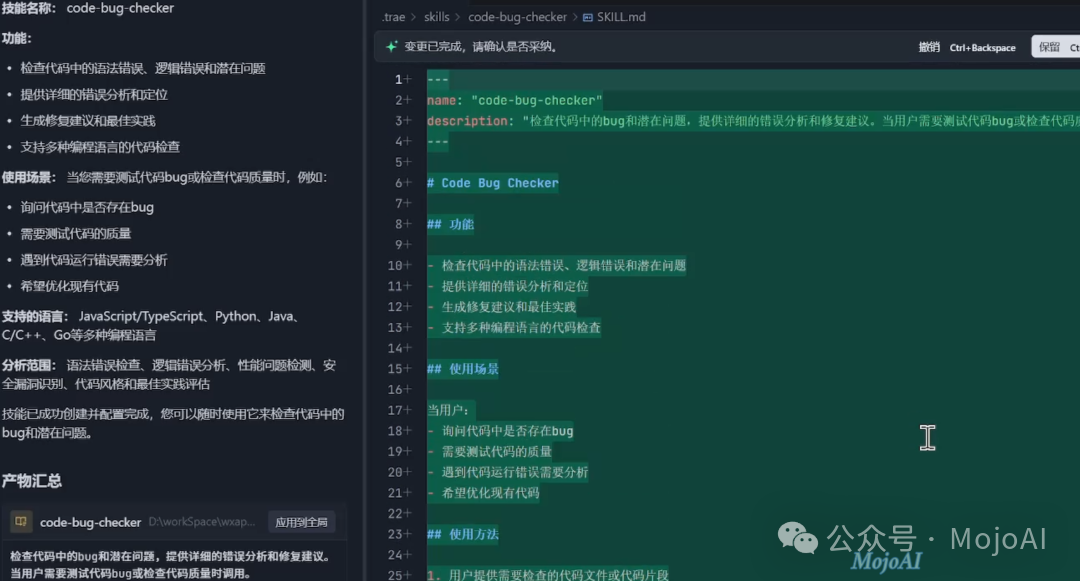Click the code-bug-checker name in product summary
Viewport: 1080px width, 581px height.
(x=90, y=521)
